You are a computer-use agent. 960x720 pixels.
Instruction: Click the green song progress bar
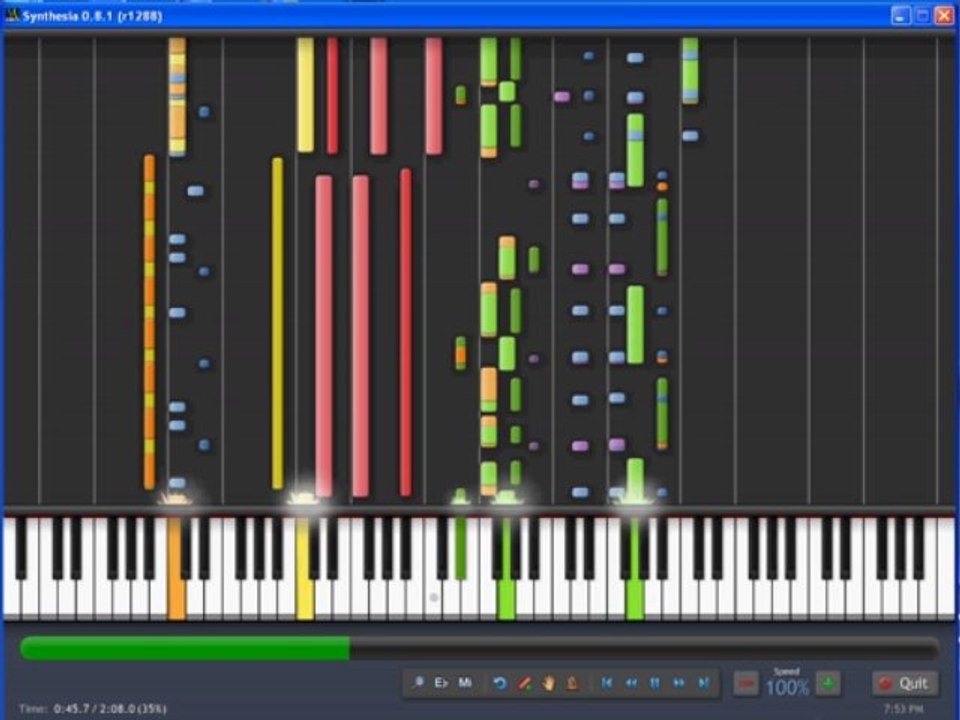point(479,648)
